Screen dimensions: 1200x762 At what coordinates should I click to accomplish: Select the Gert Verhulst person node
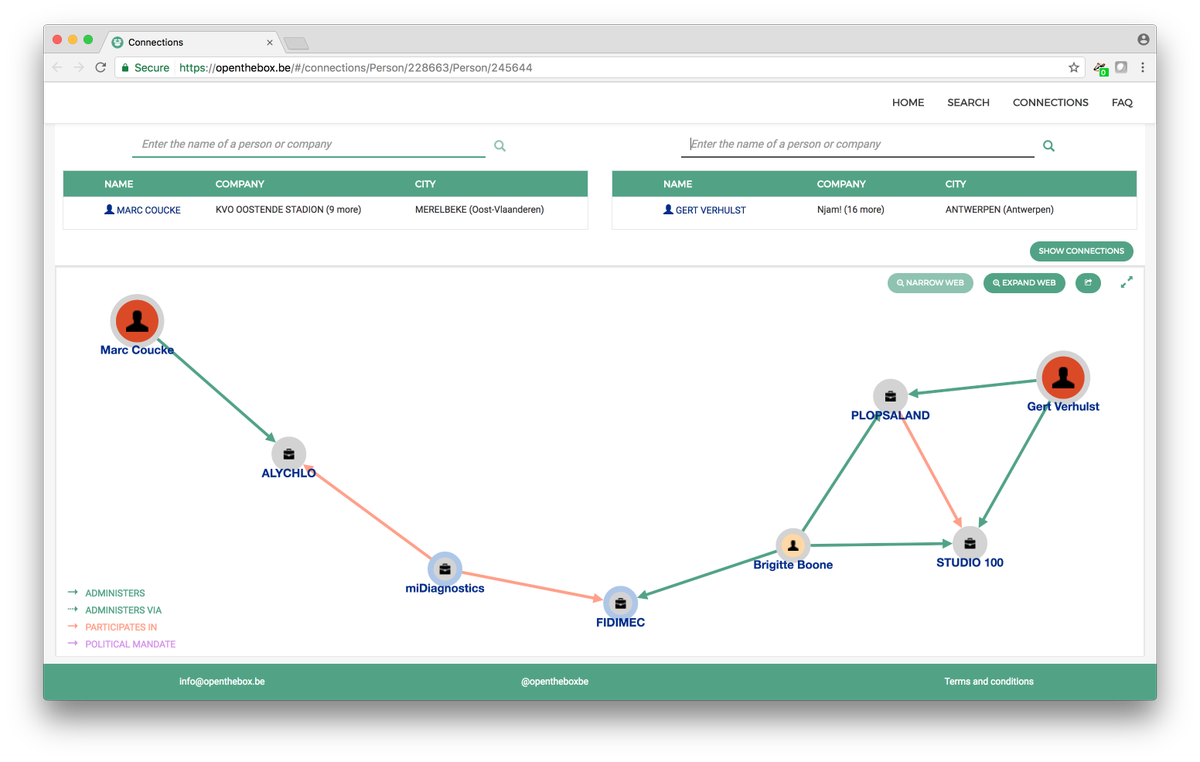pyautogui.click(x=1063, y=377)
